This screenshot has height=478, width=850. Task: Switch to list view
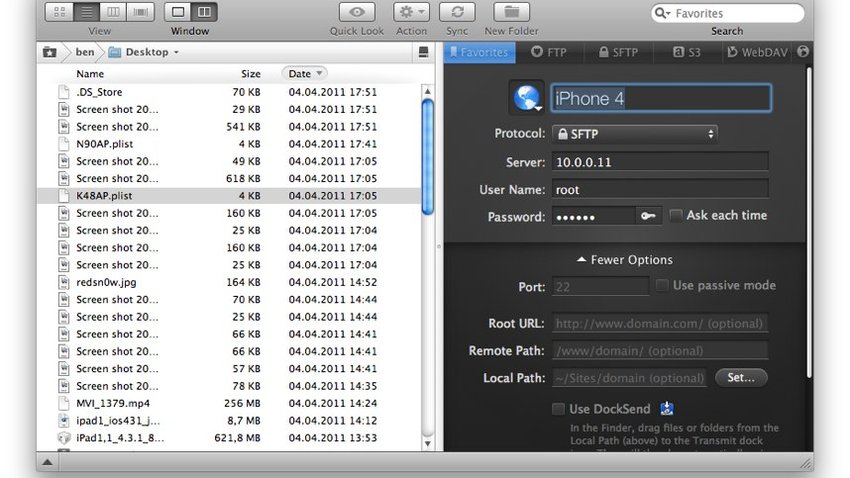click(87, 12)
